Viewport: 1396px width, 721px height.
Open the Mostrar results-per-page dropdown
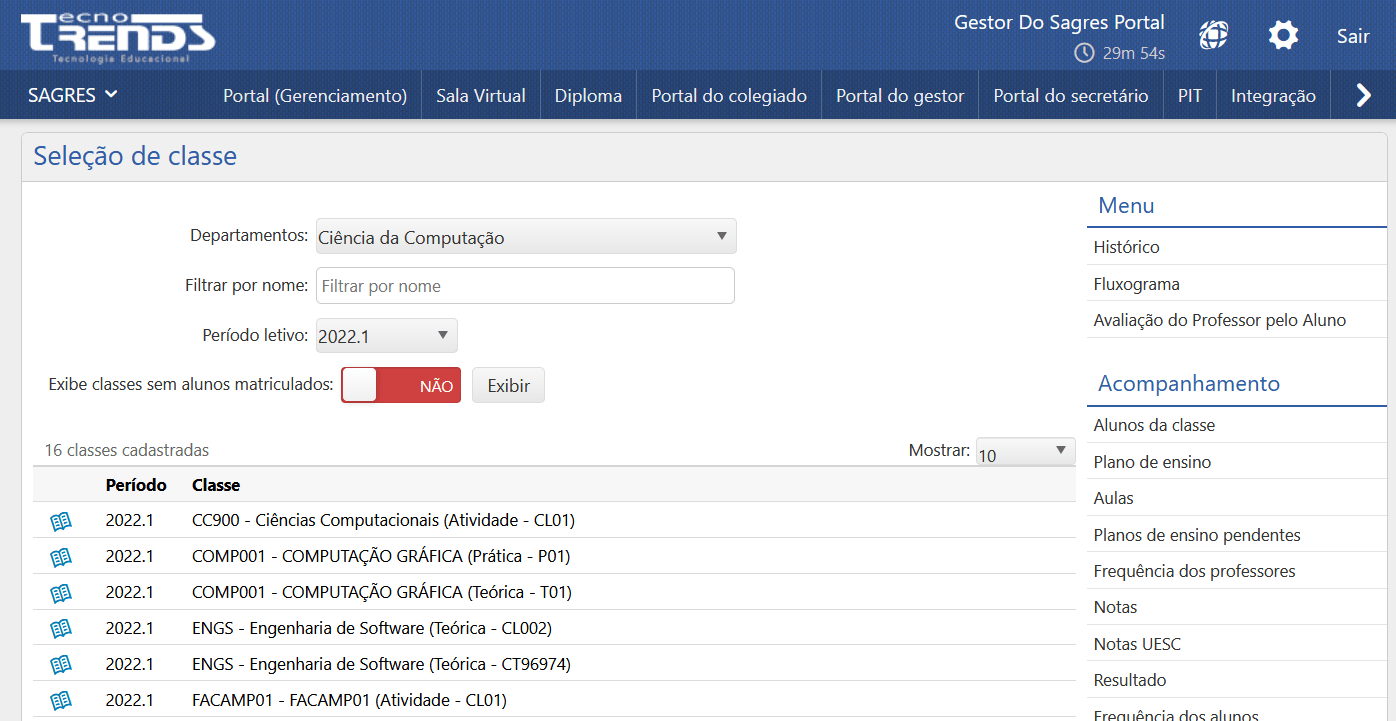(1025, 451)
